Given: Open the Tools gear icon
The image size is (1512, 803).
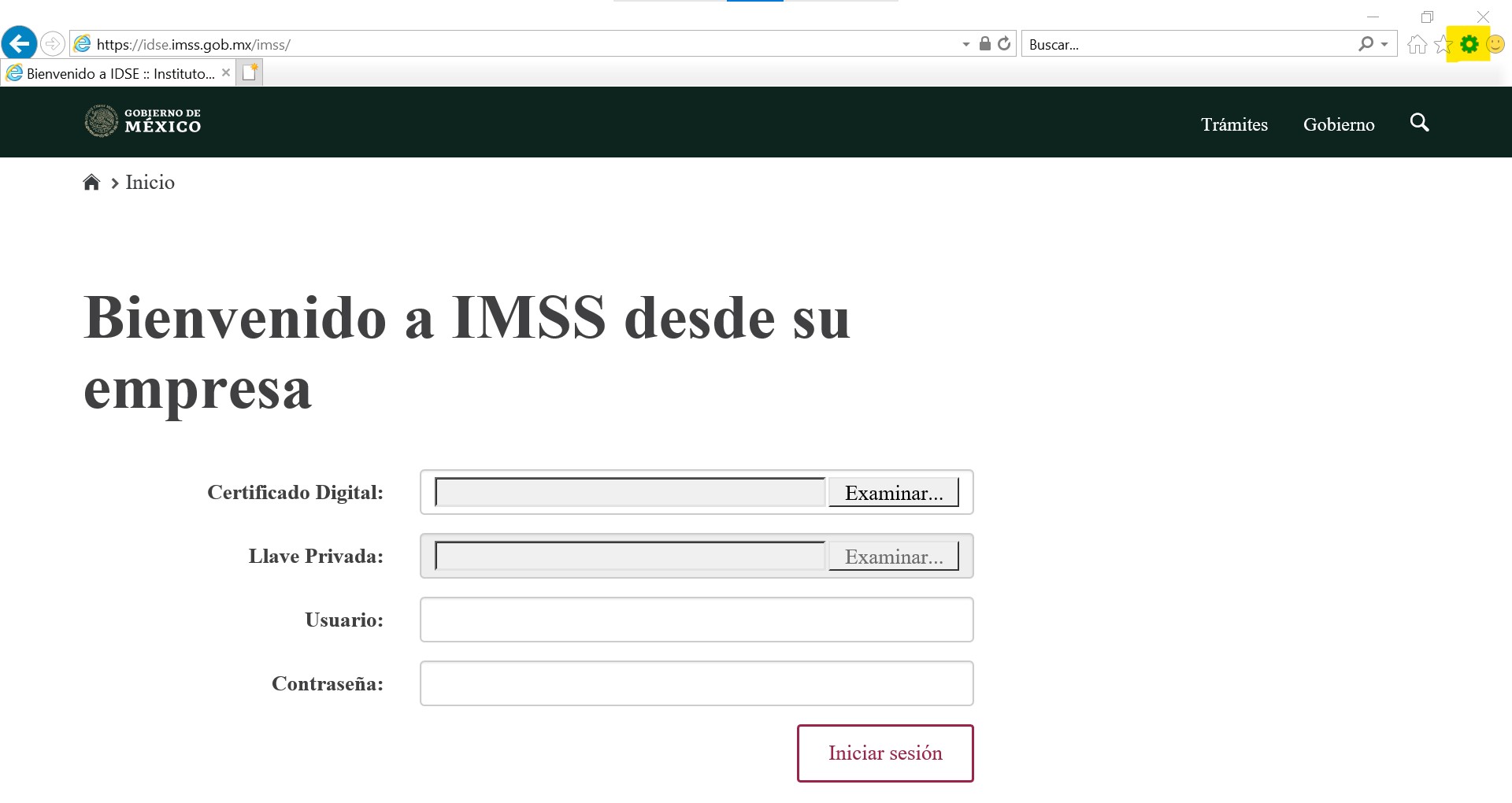Looking at the screenshot, I should tap(1469, 44).
